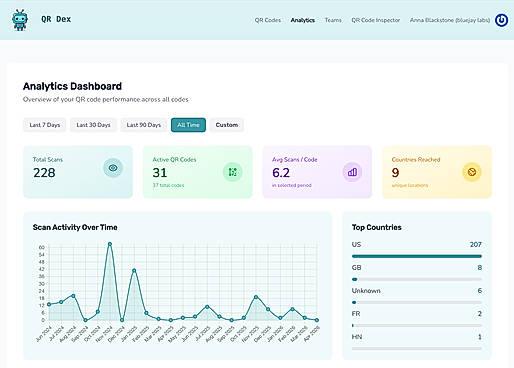Select the Last 90 Days filter
Image resolution: width=514 pixels, height=368 pixels.
tap(144, 125)
